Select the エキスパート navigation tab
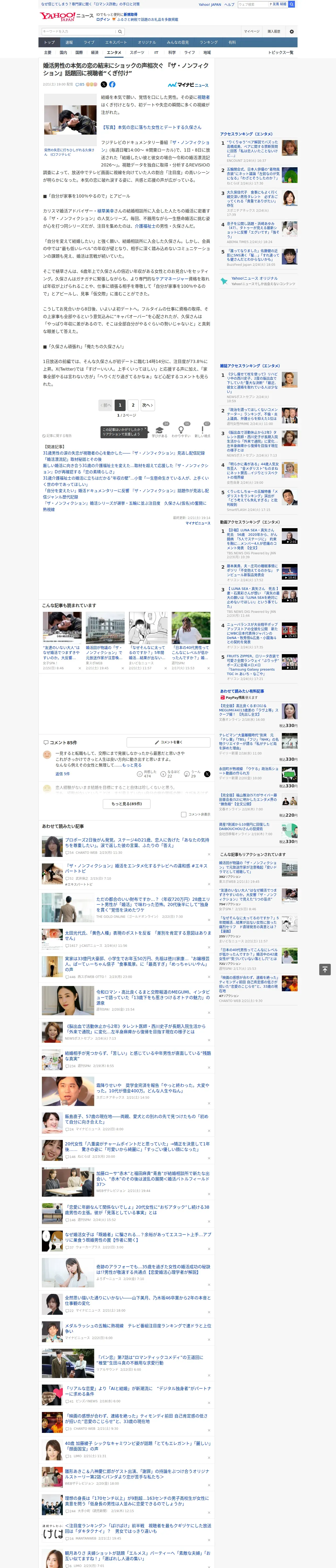 click(116, 43)
